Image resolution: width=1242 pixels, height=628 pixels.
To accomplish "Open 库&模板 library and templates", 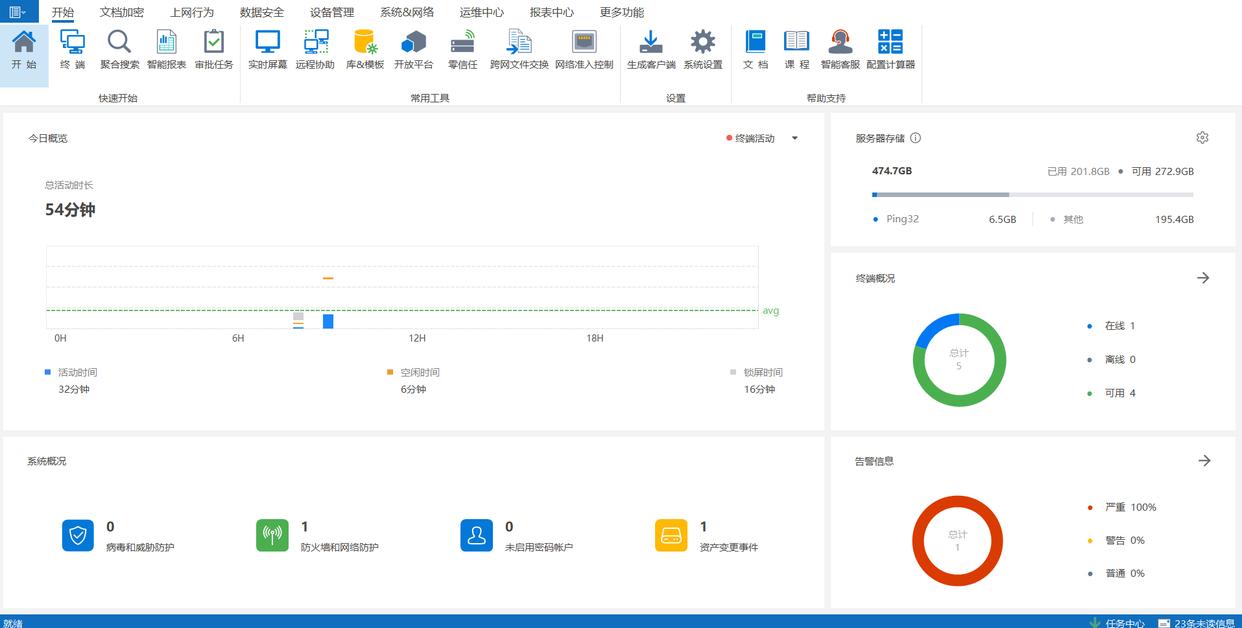I will point(365,50).
